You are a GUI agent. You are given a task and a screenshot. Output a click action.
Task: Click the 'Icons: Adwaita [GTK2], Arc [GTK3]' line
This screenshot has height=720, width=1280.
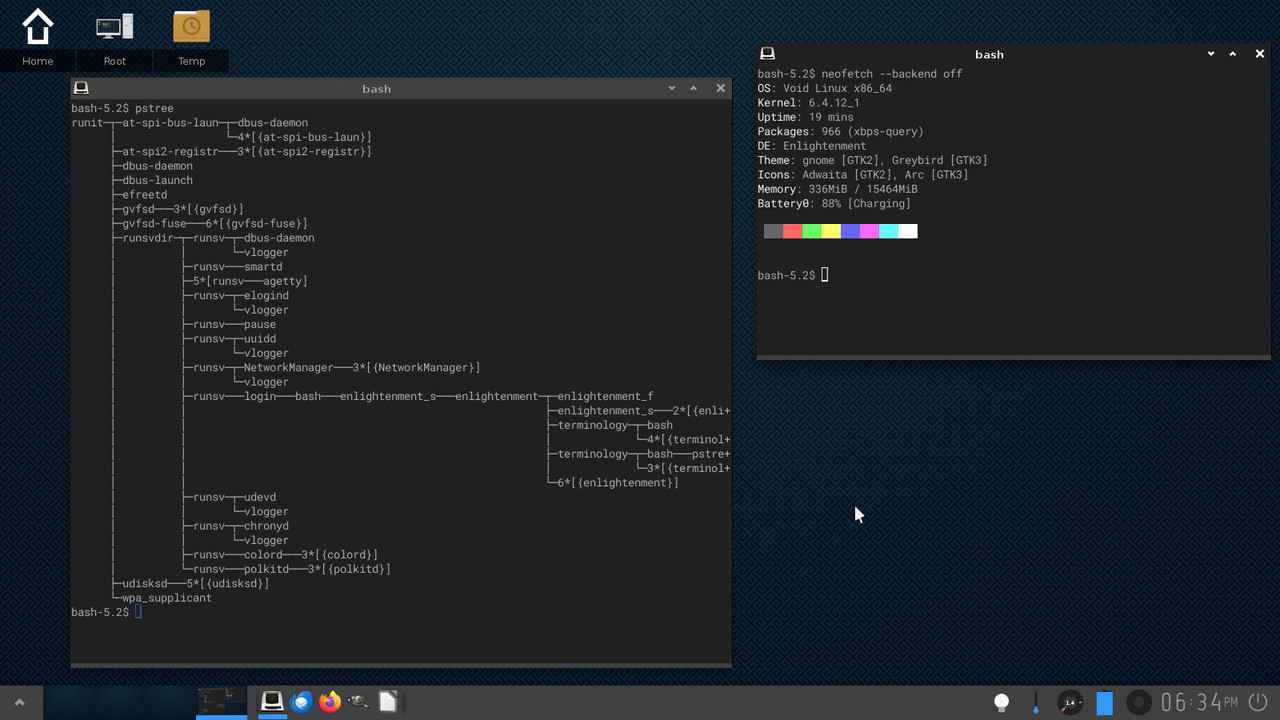863,174
